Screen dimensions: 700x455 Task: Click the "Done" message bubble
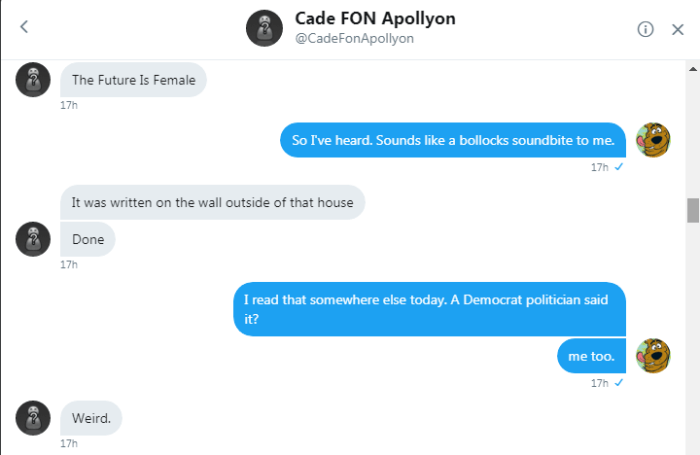(x=88, y=239)
